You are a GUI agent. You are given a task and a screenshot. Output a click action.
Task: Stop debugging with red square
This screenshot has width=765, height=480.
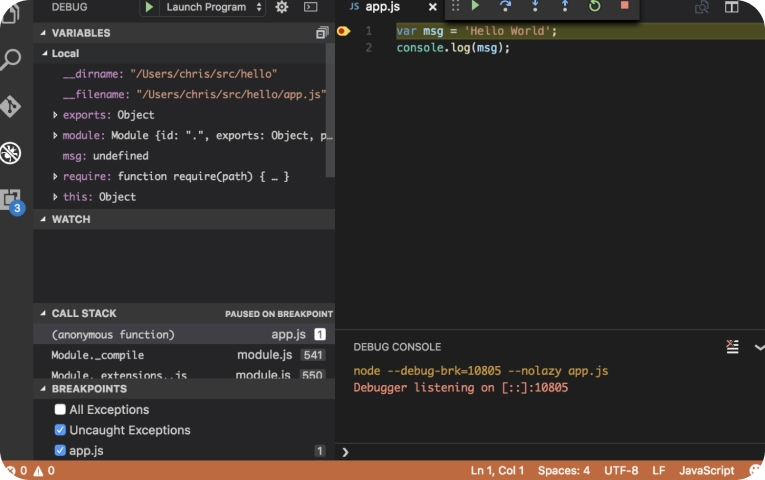click(x=624, y=5)
